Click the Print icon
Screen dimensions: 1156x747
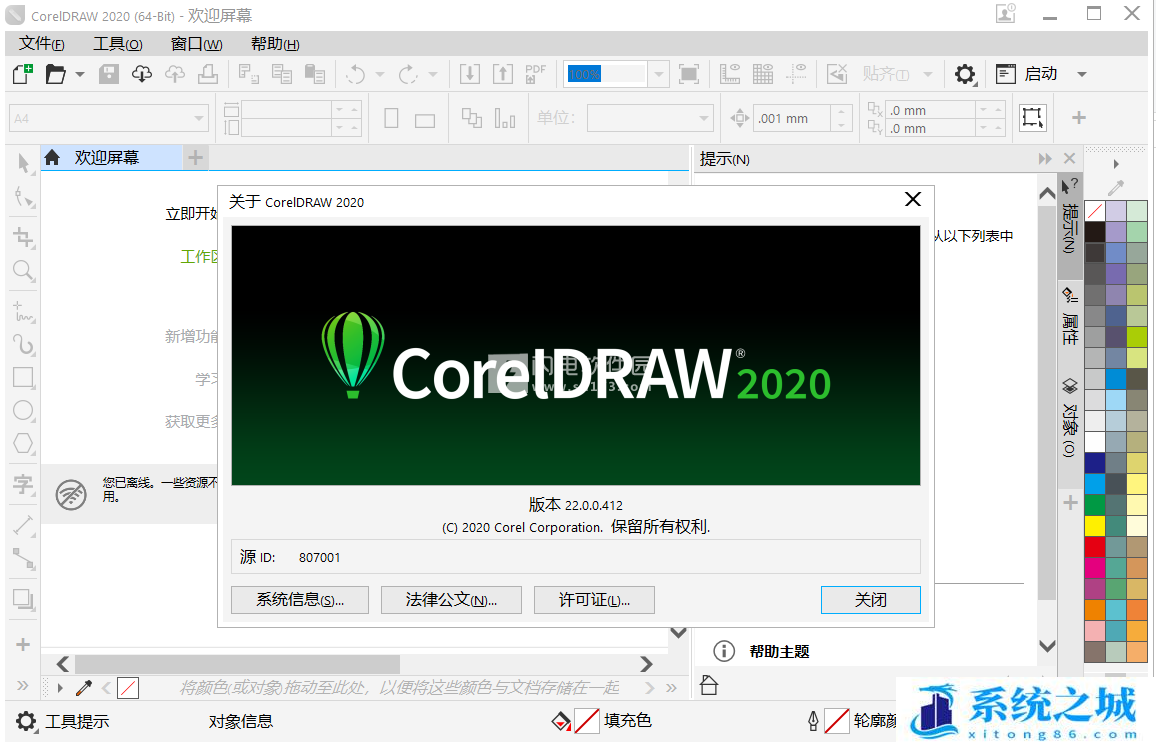[x=208, y=74]
